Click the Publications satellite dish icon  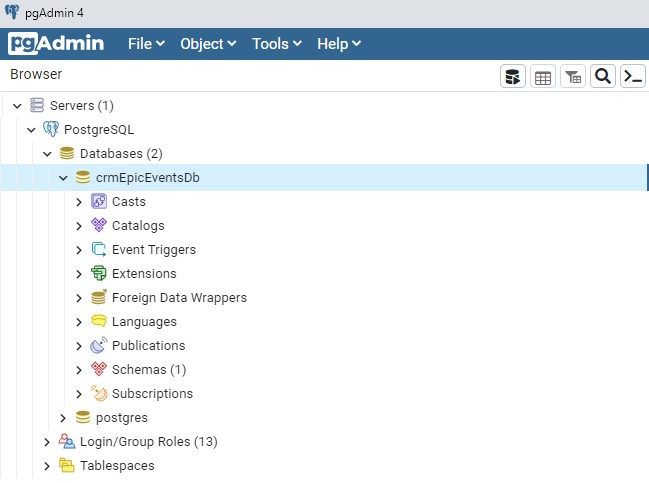tap(99, 345)
